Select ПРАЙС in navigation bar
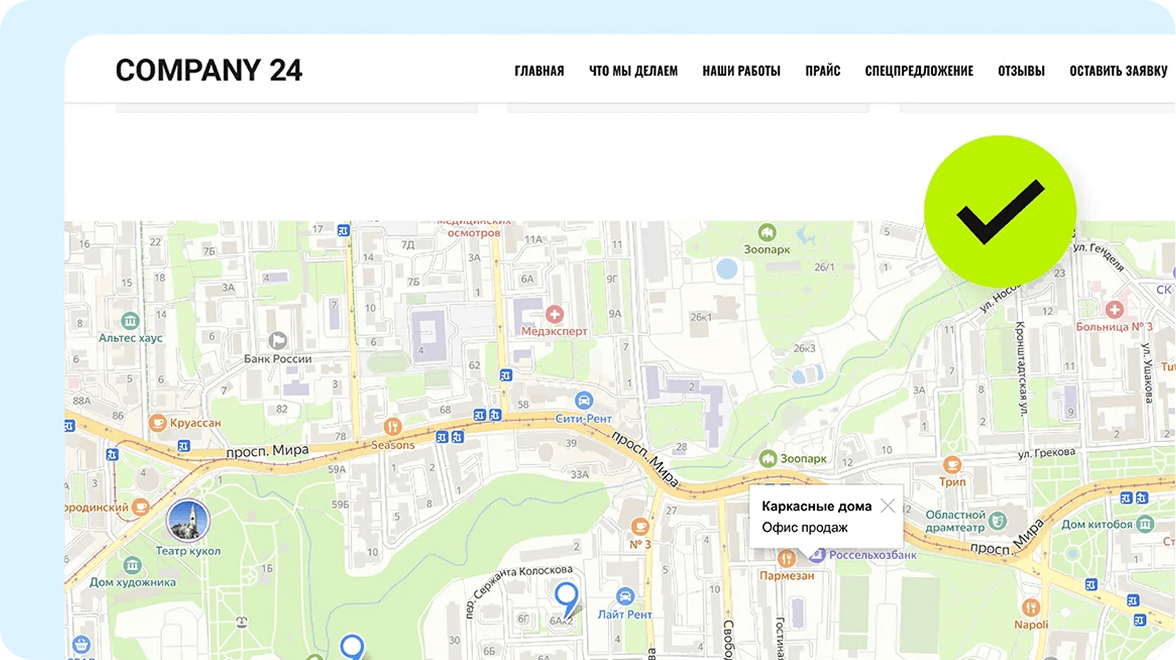This screenshot has width=1176, height=660. coord(822,71)
